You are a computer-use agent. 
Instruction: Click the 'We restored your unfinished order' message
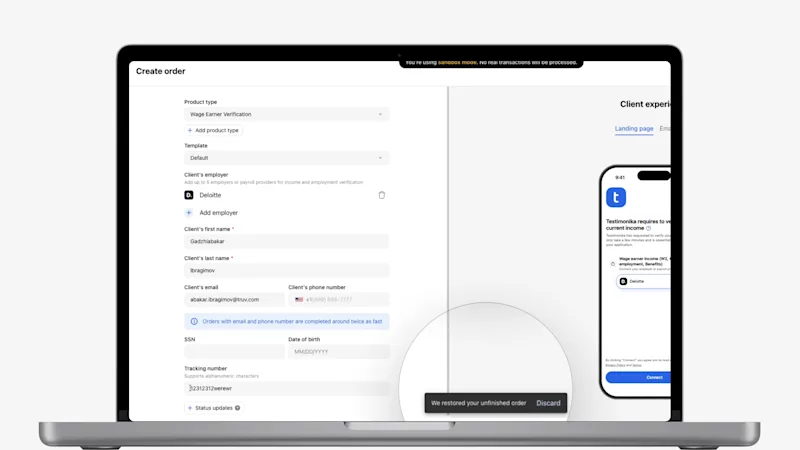click(x=479, y=403)
